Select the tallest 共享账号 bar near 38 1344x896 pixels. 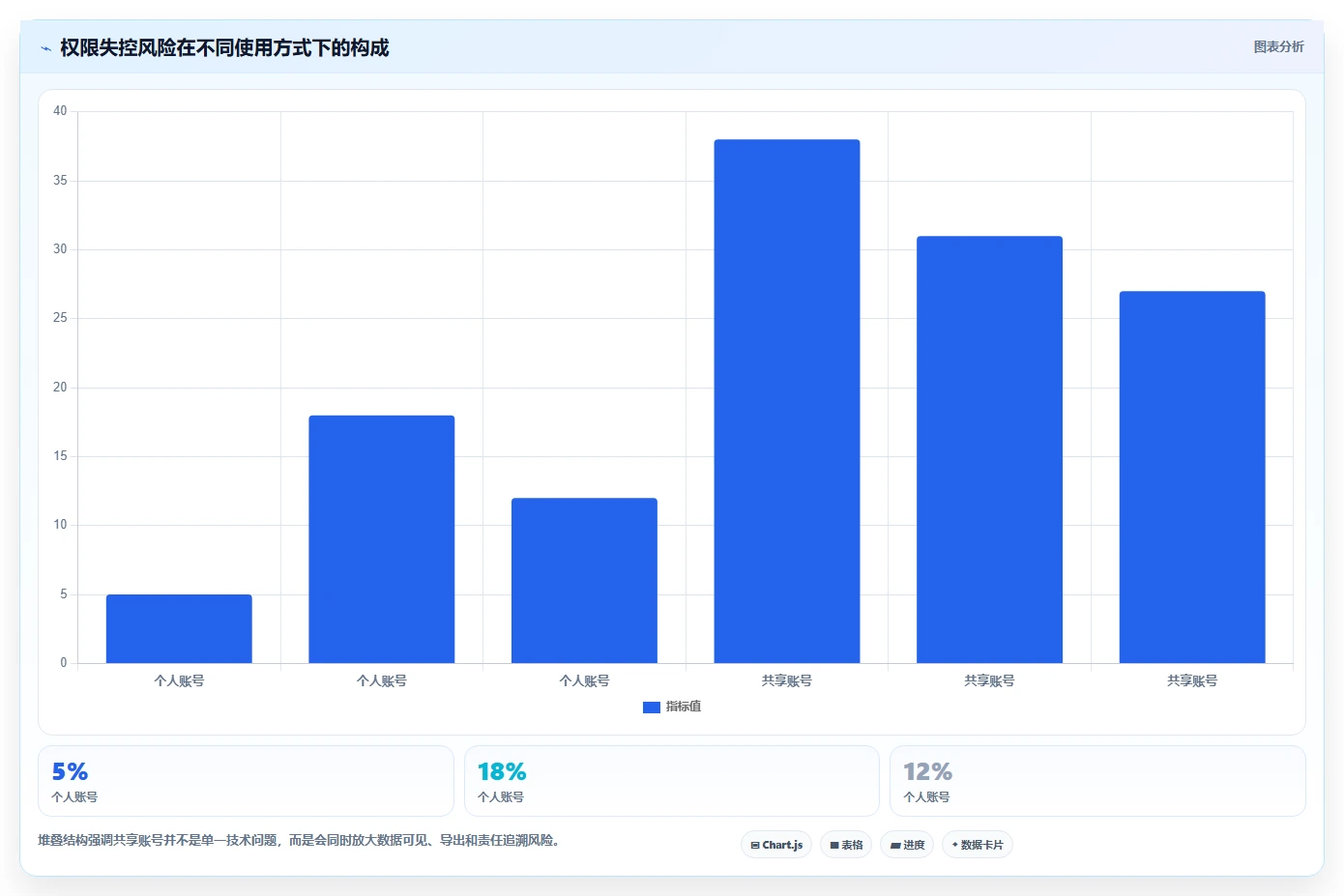(787, 401)
